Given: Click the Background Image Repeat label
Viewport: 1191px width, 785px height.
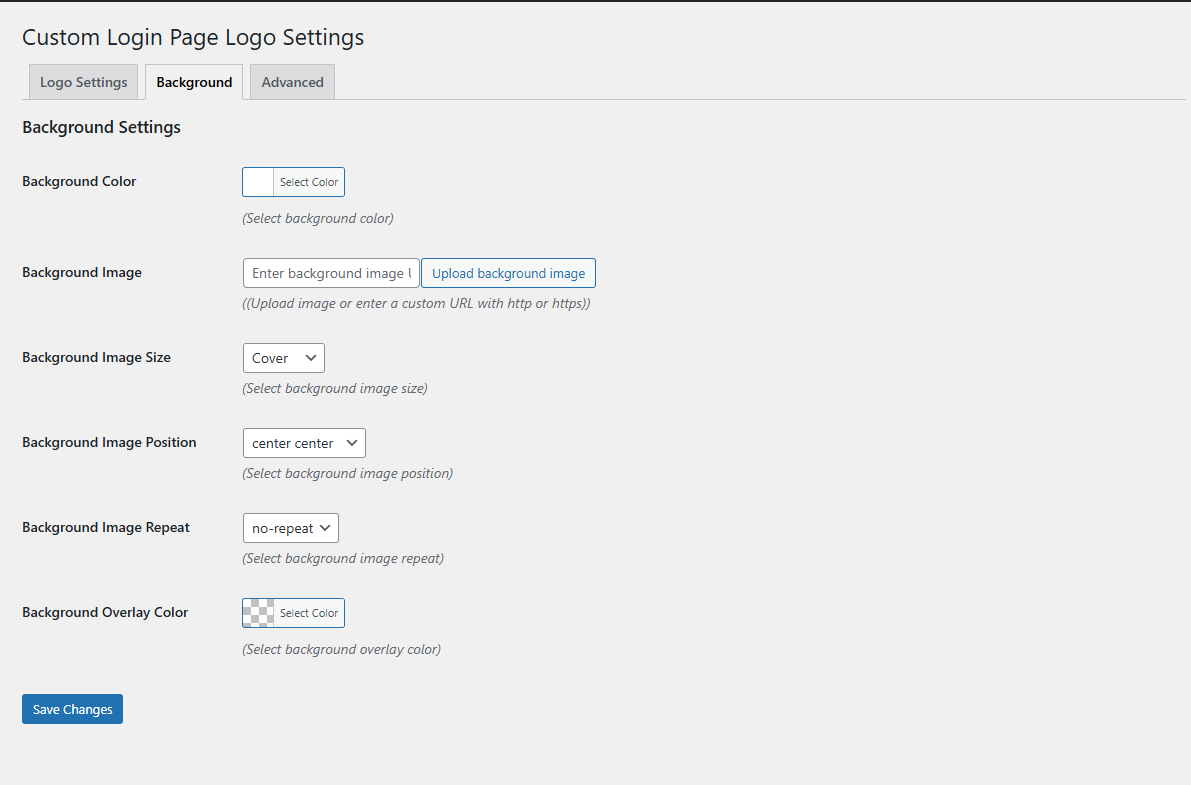Looking at the screenshot, I should coord(105,527).
